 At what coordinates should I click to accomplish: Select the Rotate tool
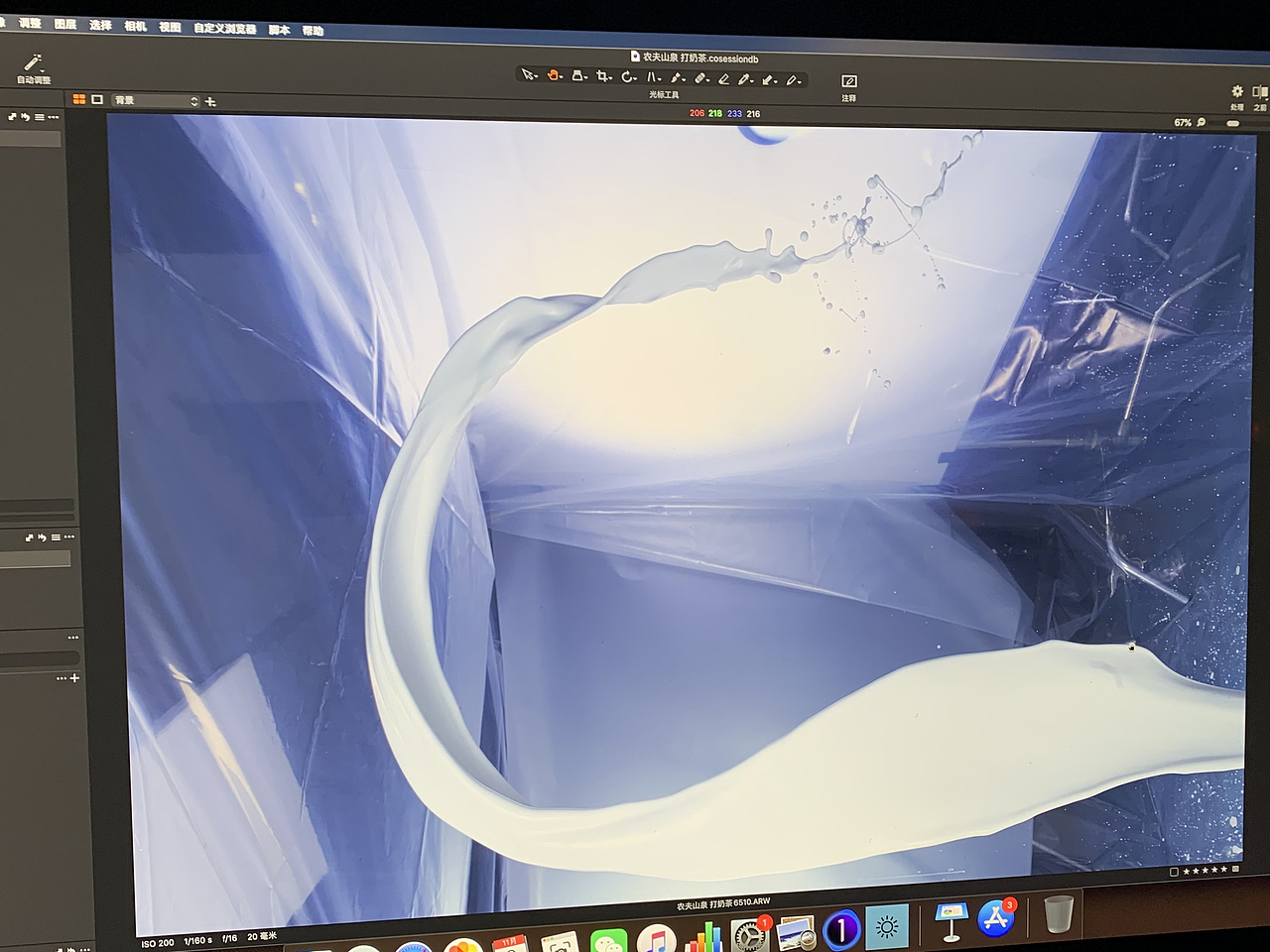click(628, 76)
